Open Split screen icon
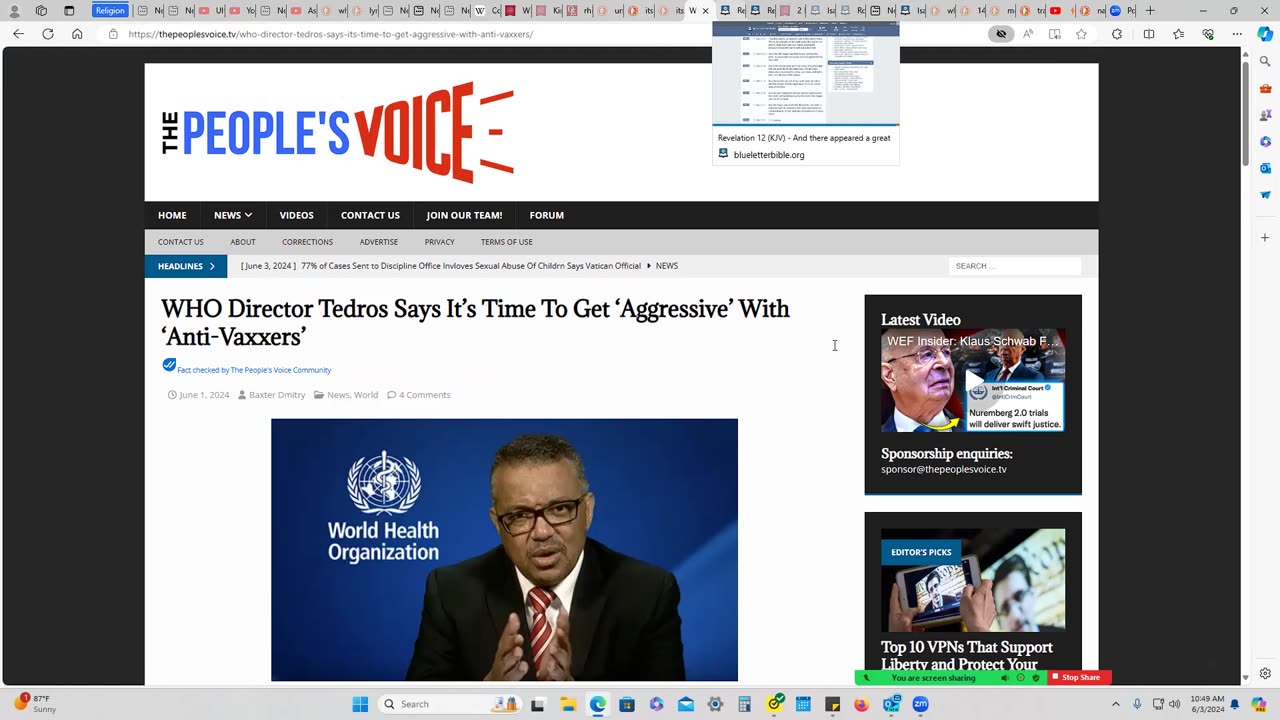 point(1149,34)
